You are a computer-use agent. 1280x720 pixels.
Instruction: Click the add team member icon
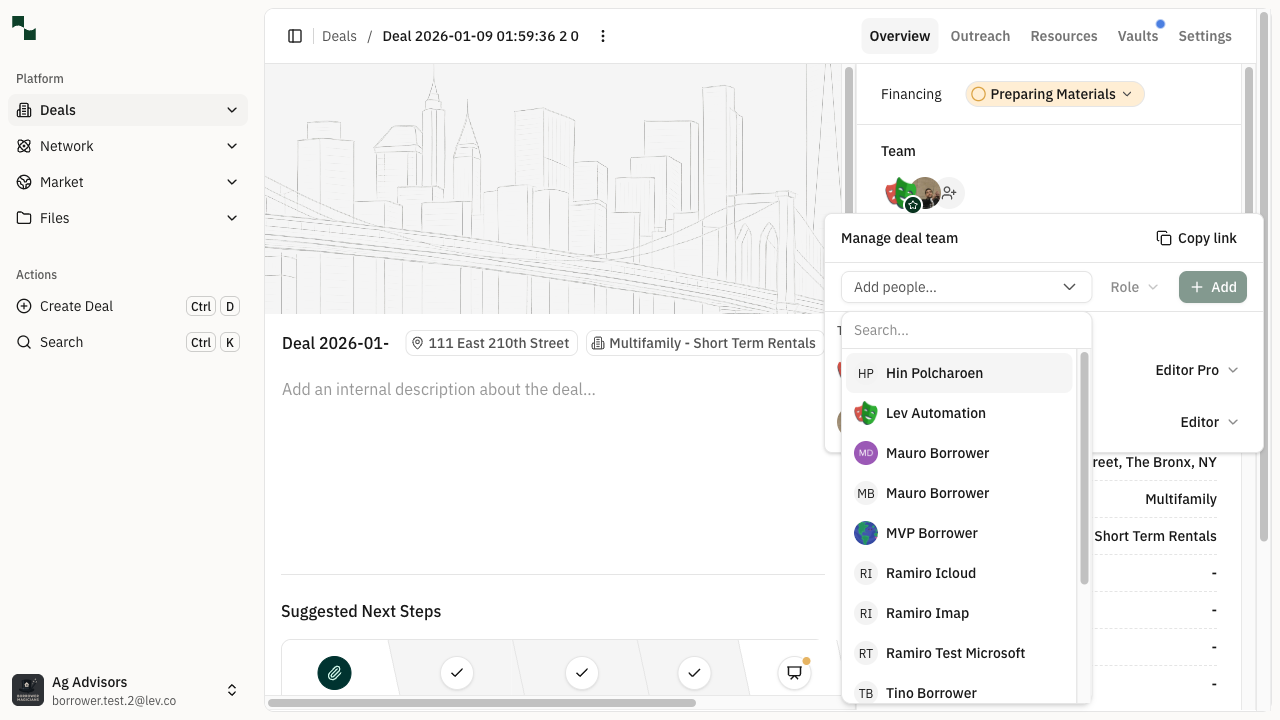pyautogui.click(x=948, y=192)
